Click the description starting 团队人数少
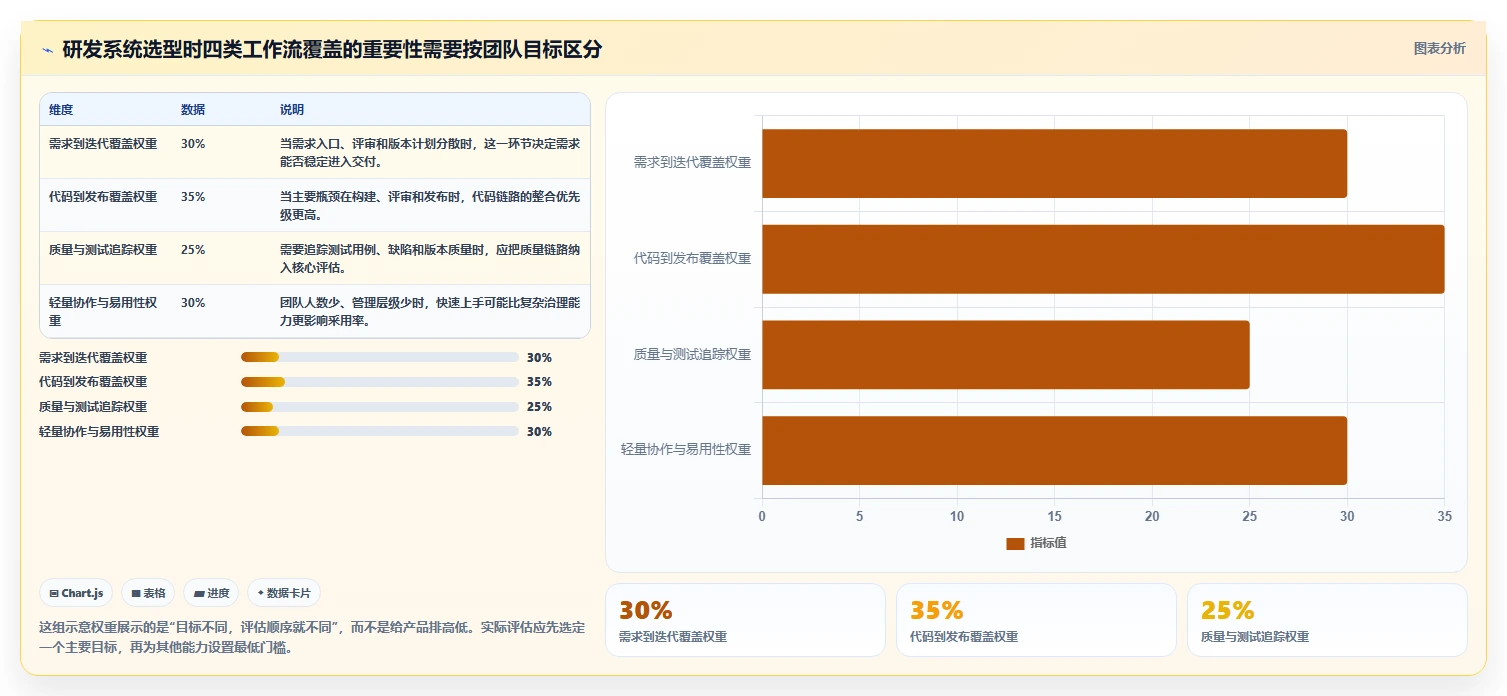1507x696 pixels. [x=430, y=311]
